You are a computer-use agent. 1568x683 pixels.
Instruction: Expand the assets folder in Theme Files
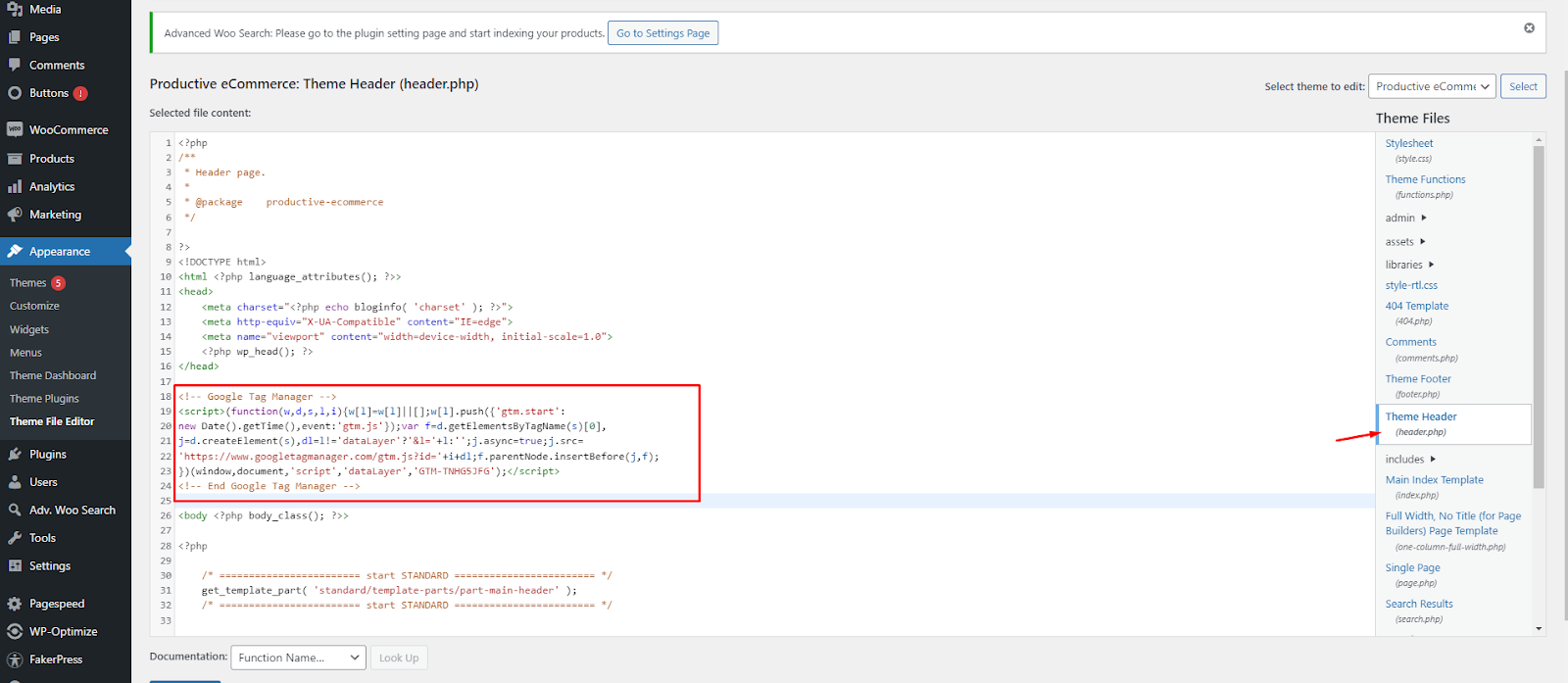(x=1405, y=241)
